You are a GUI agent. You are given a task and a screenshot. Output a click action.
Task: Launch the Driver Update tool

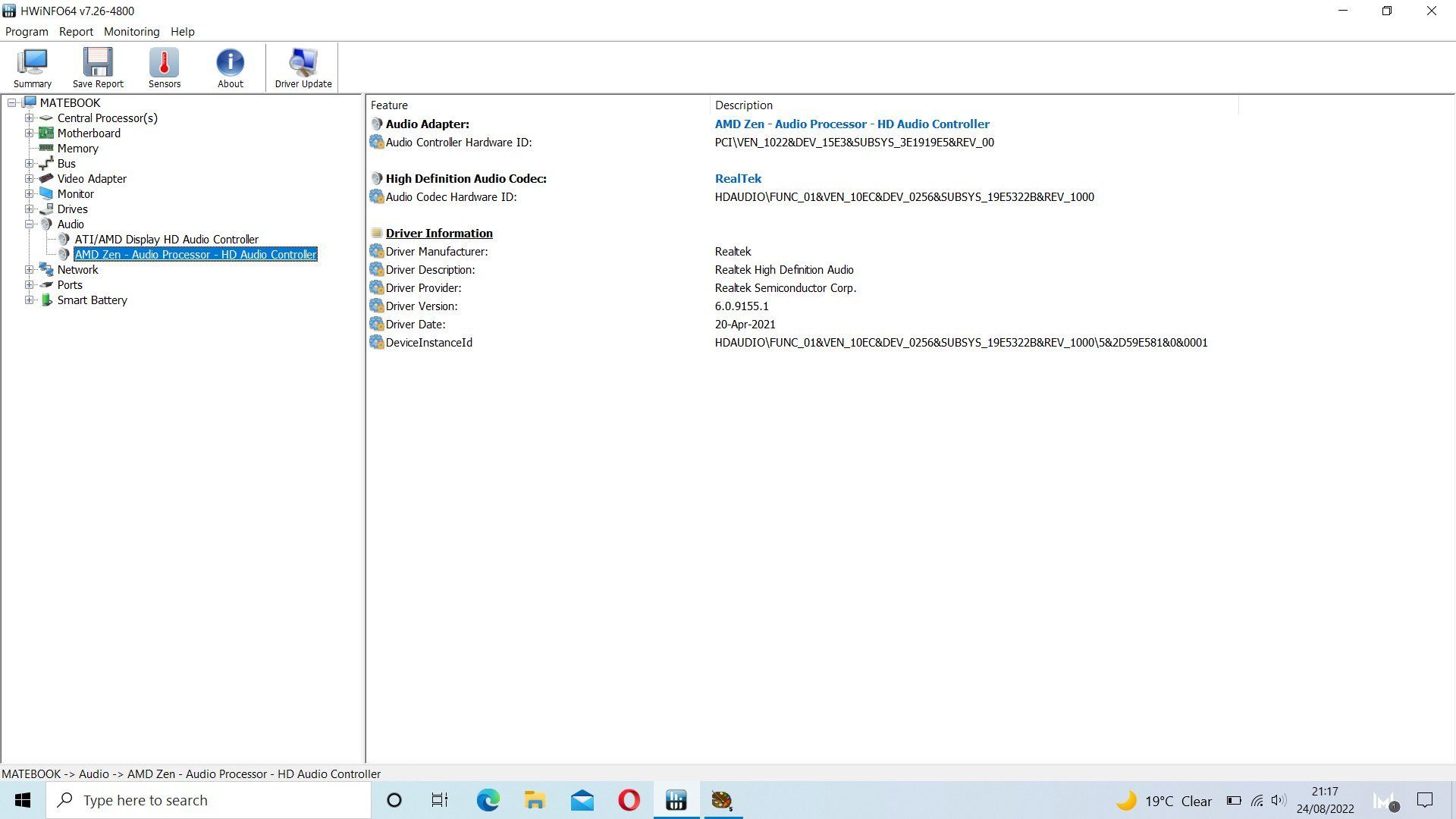(303, 68)
